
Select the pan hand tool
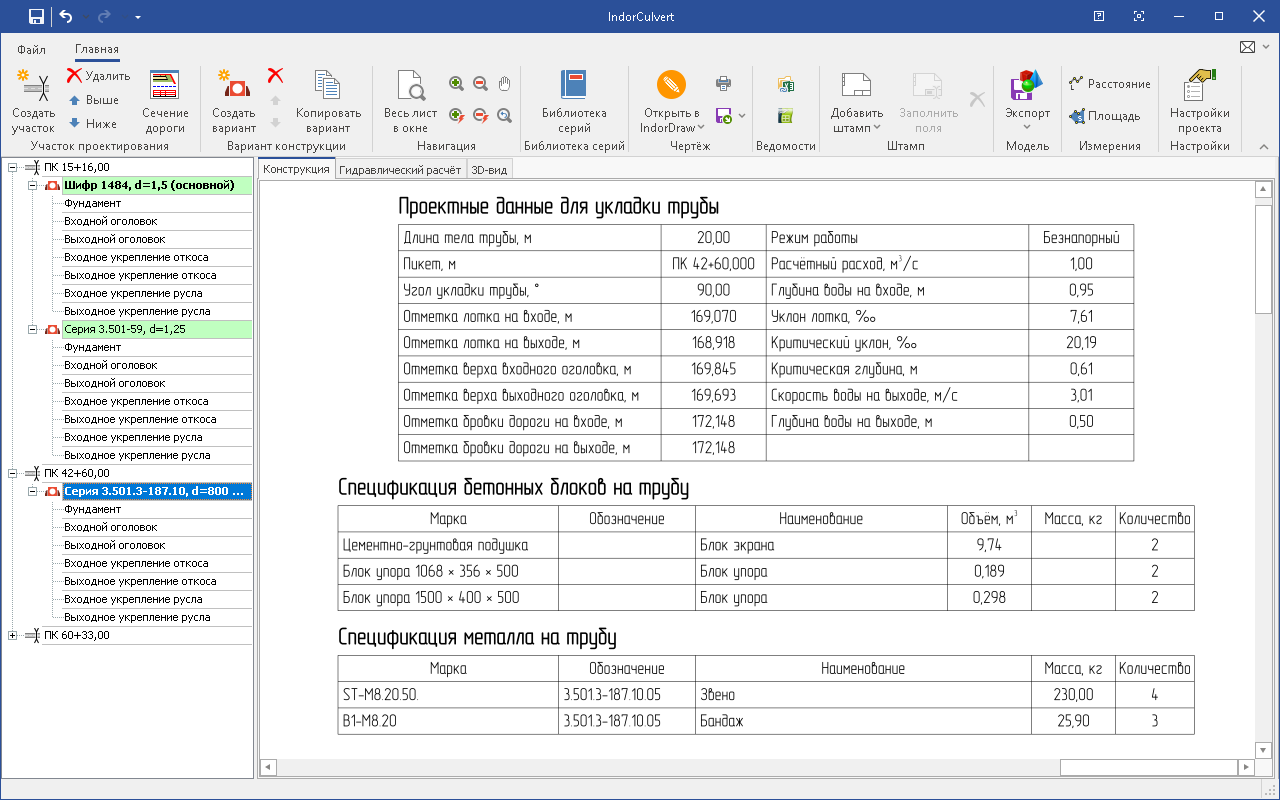click(x=505, y=84)
